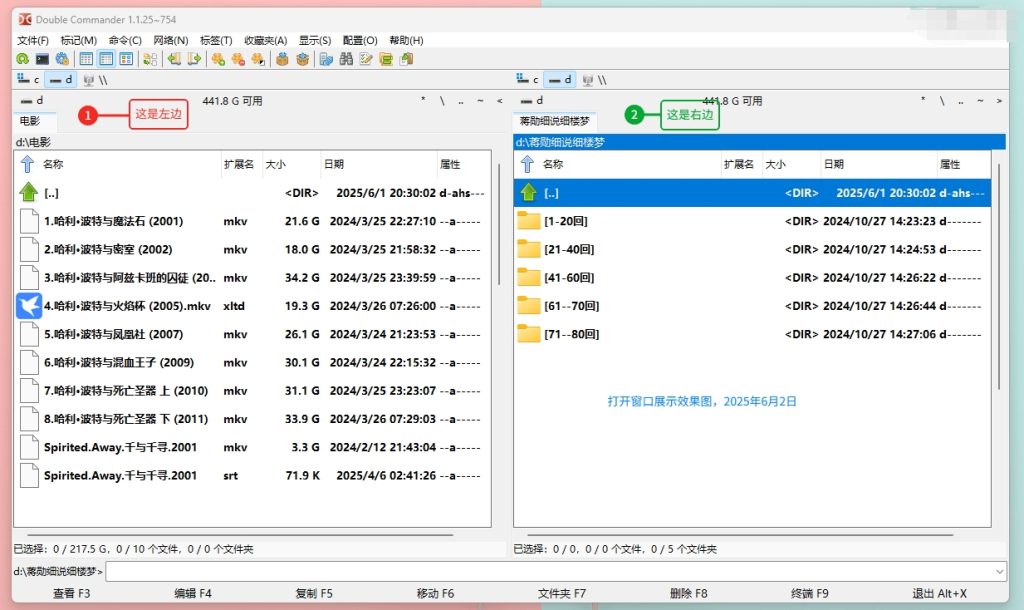
Task: Extract files with the unpack icon
Action: [302, 59]
